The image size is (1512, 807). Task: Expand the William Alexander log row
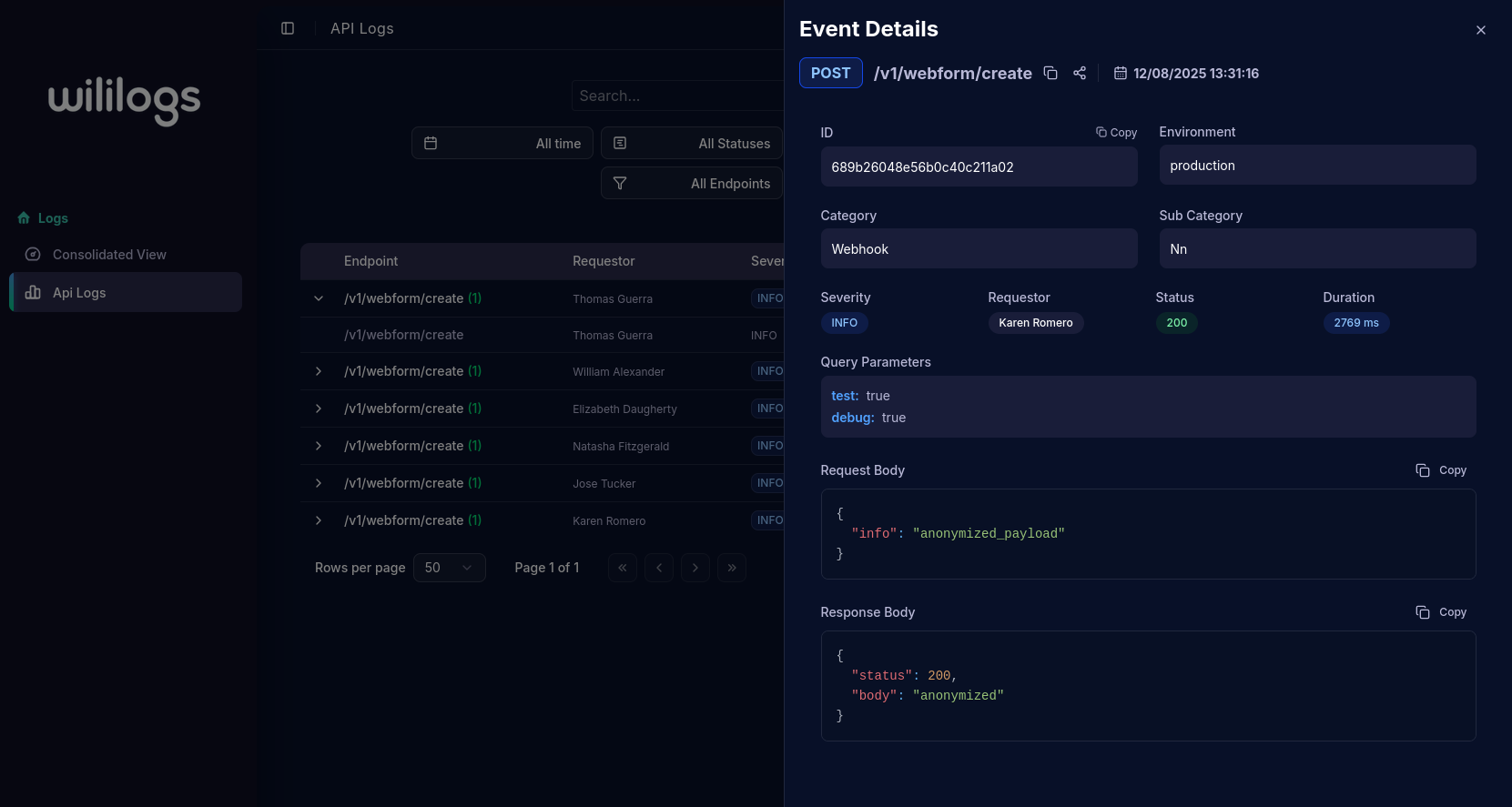[x=319, y=371]
